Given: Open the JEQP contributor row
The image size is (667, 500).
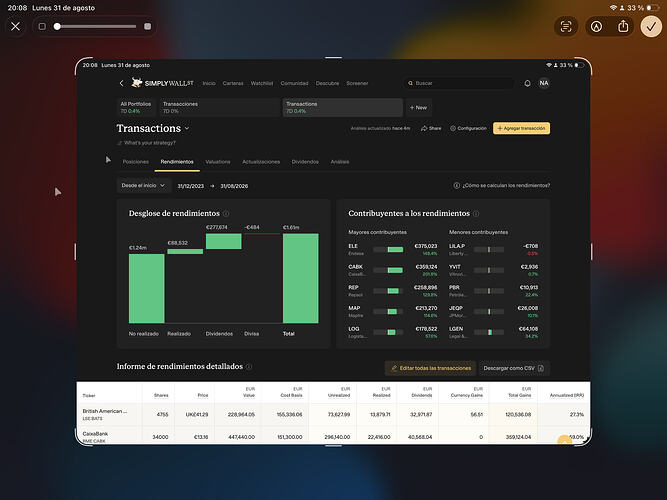Looking at the screenshot, I should click(493, 311).
